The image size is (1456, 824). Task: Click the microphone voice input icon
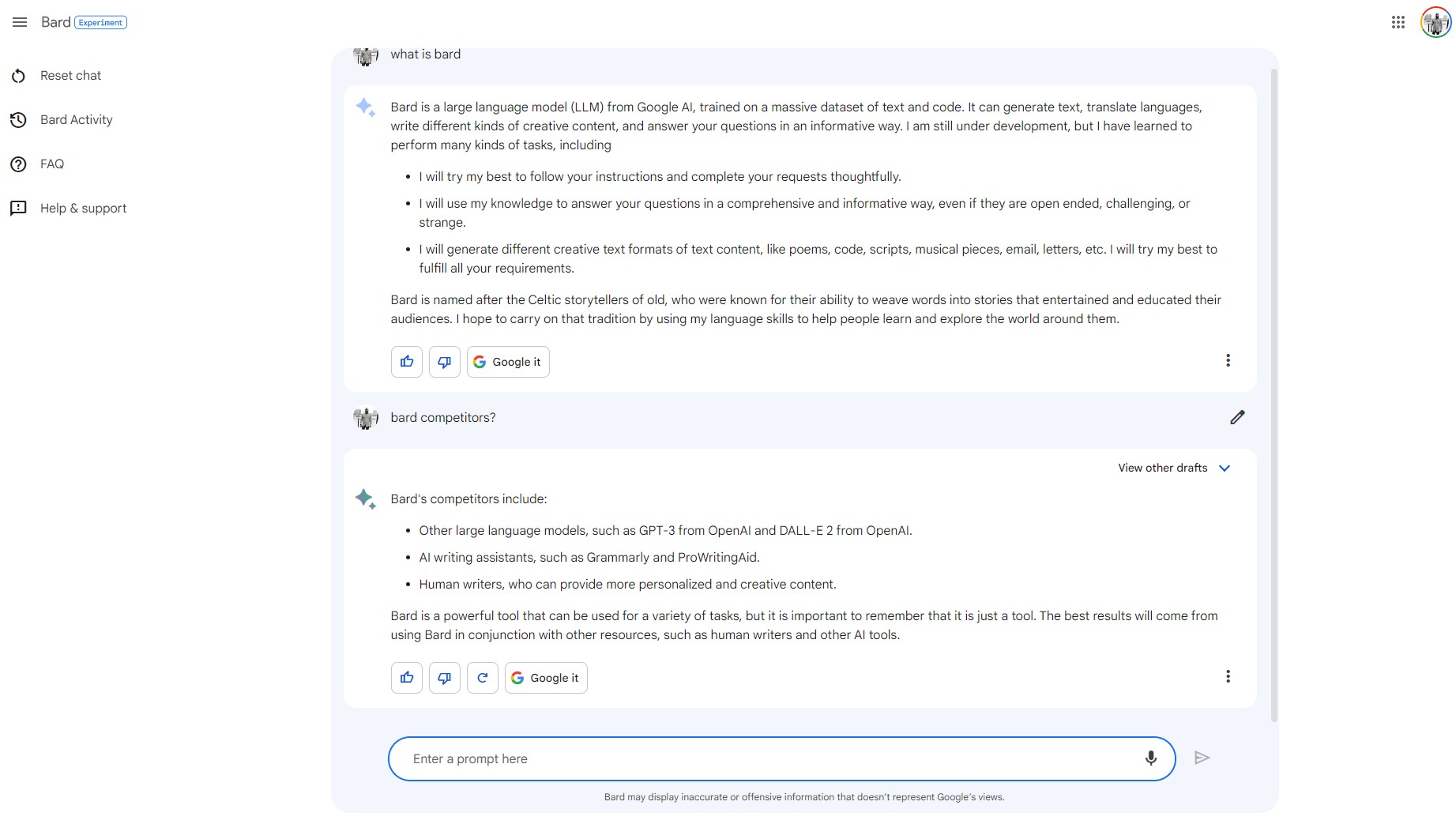click(1150, 758)
